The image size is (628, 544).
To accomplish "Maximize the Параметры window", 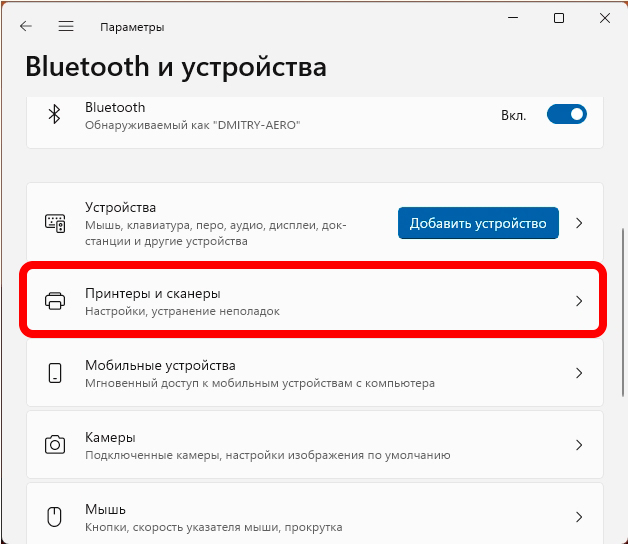I will [x=559, y=18].
